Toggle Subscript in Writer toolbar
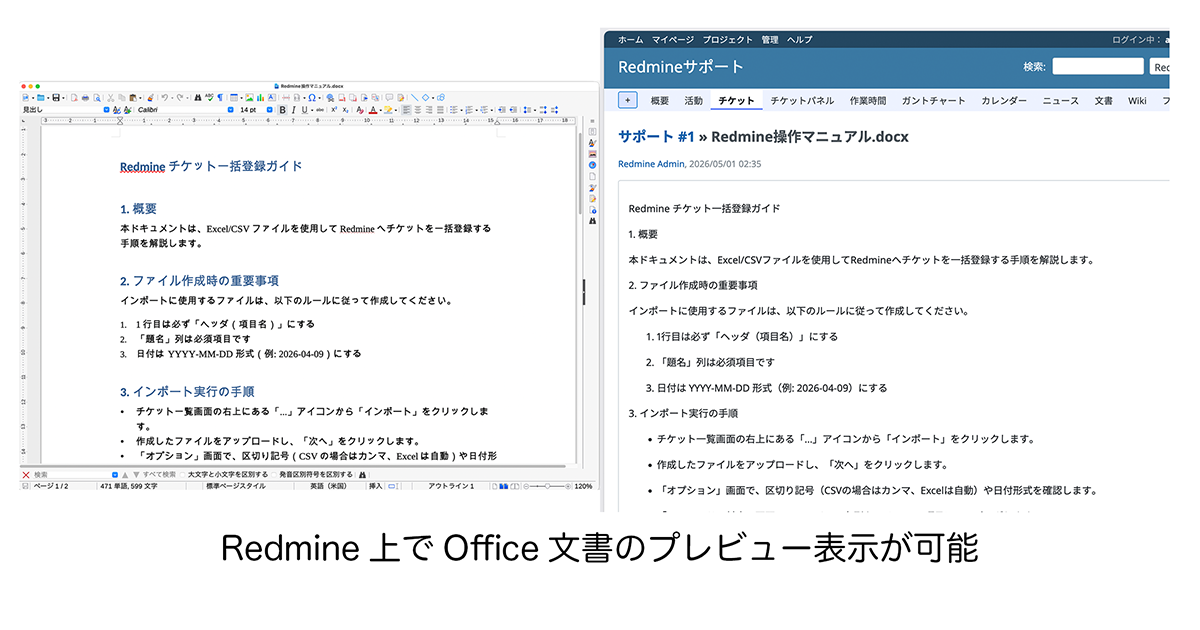 [x=345, y=110]
